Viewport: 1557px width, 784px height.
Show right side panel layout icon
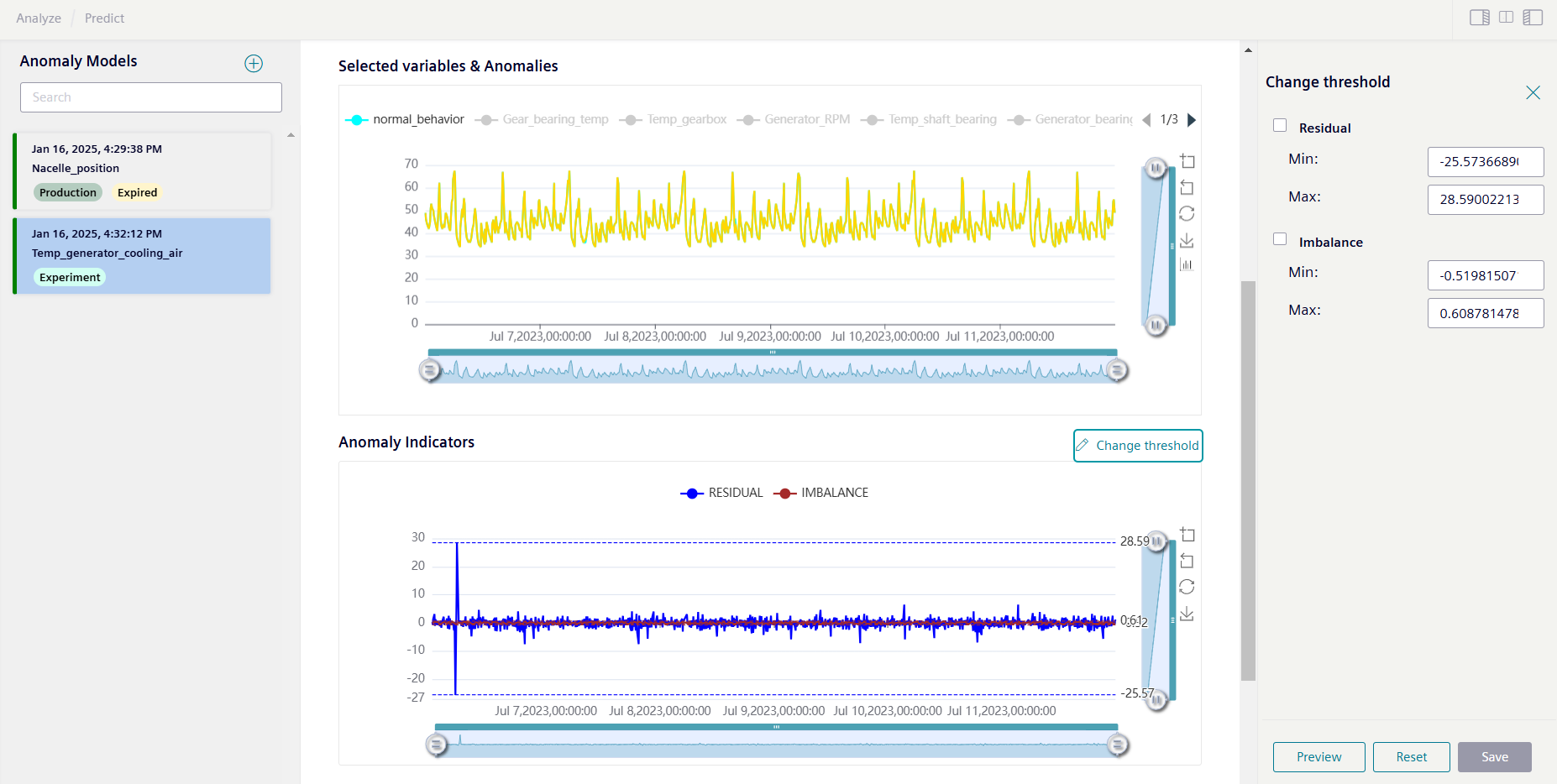(1479, 18)
